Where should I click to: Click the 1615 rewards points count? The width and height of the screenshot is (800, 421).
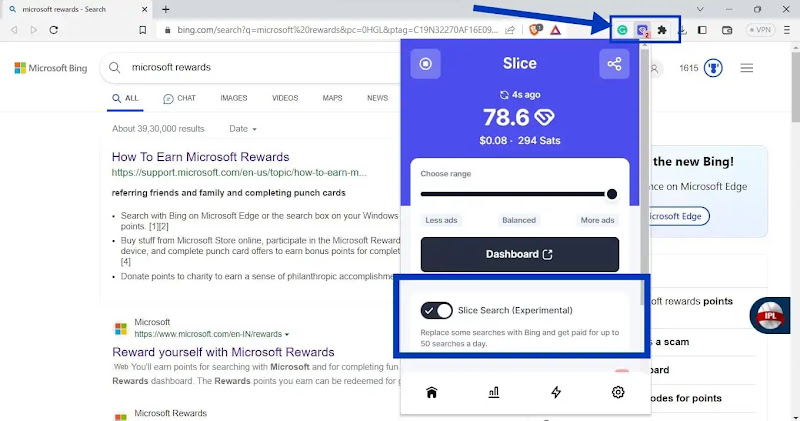tap(689, 68)
